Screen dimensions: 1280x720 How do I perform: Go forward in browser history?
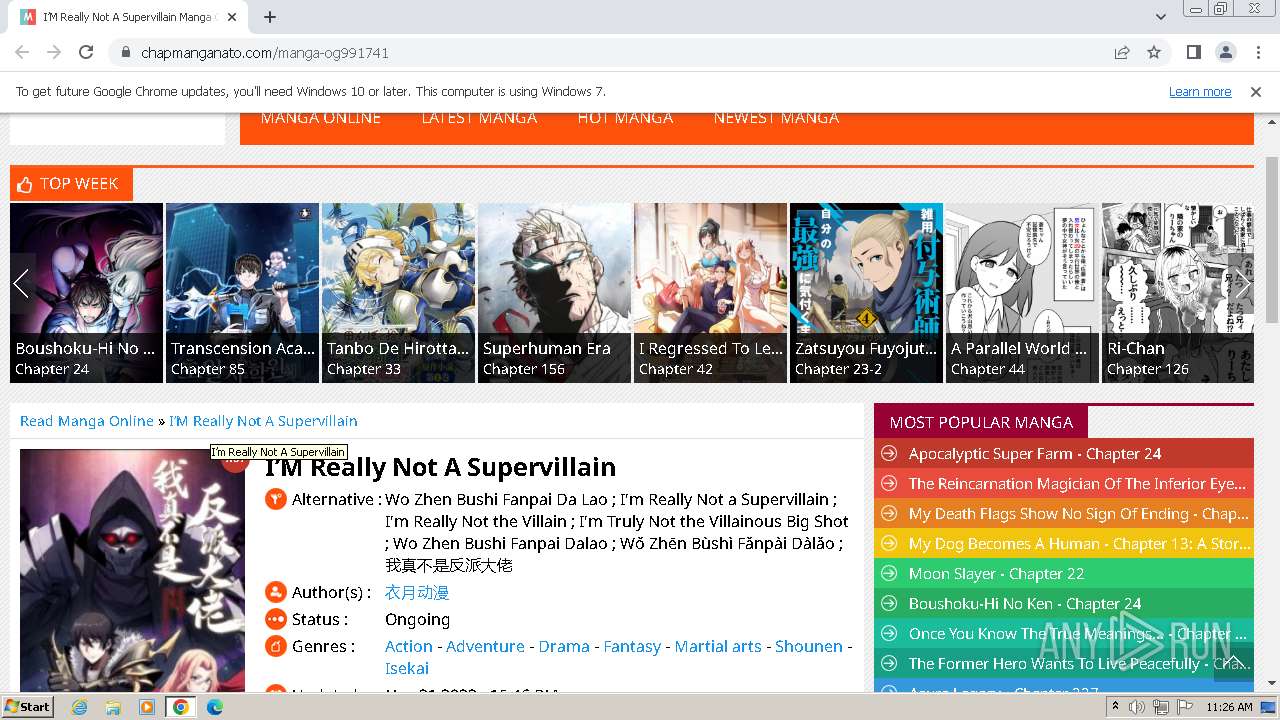(54, 52)
